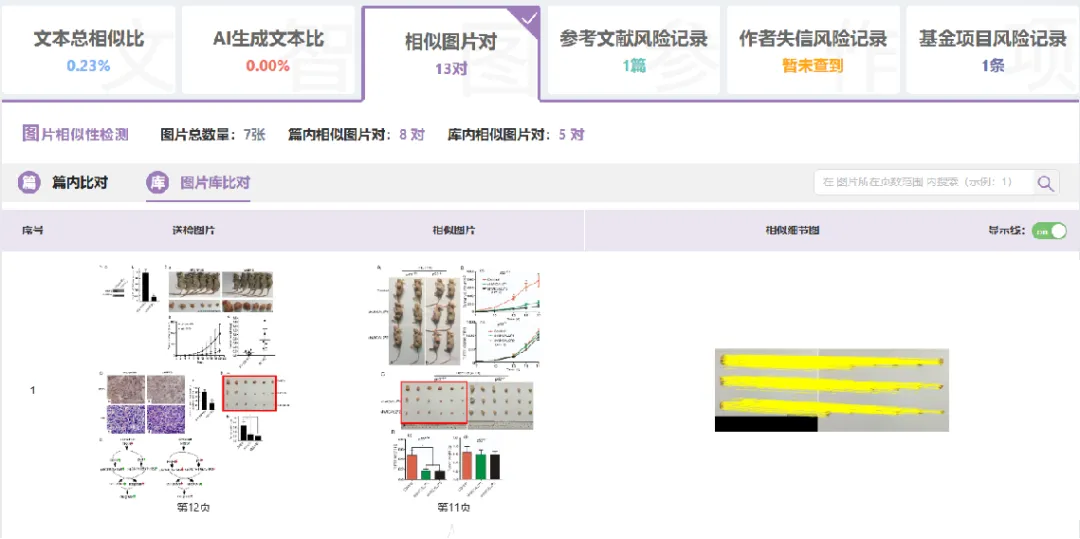Image resolution: width=1080 pixels, height=539 pixels.
Task: Click the checkmark corner badge on 相似图片对
Action: 529,18
